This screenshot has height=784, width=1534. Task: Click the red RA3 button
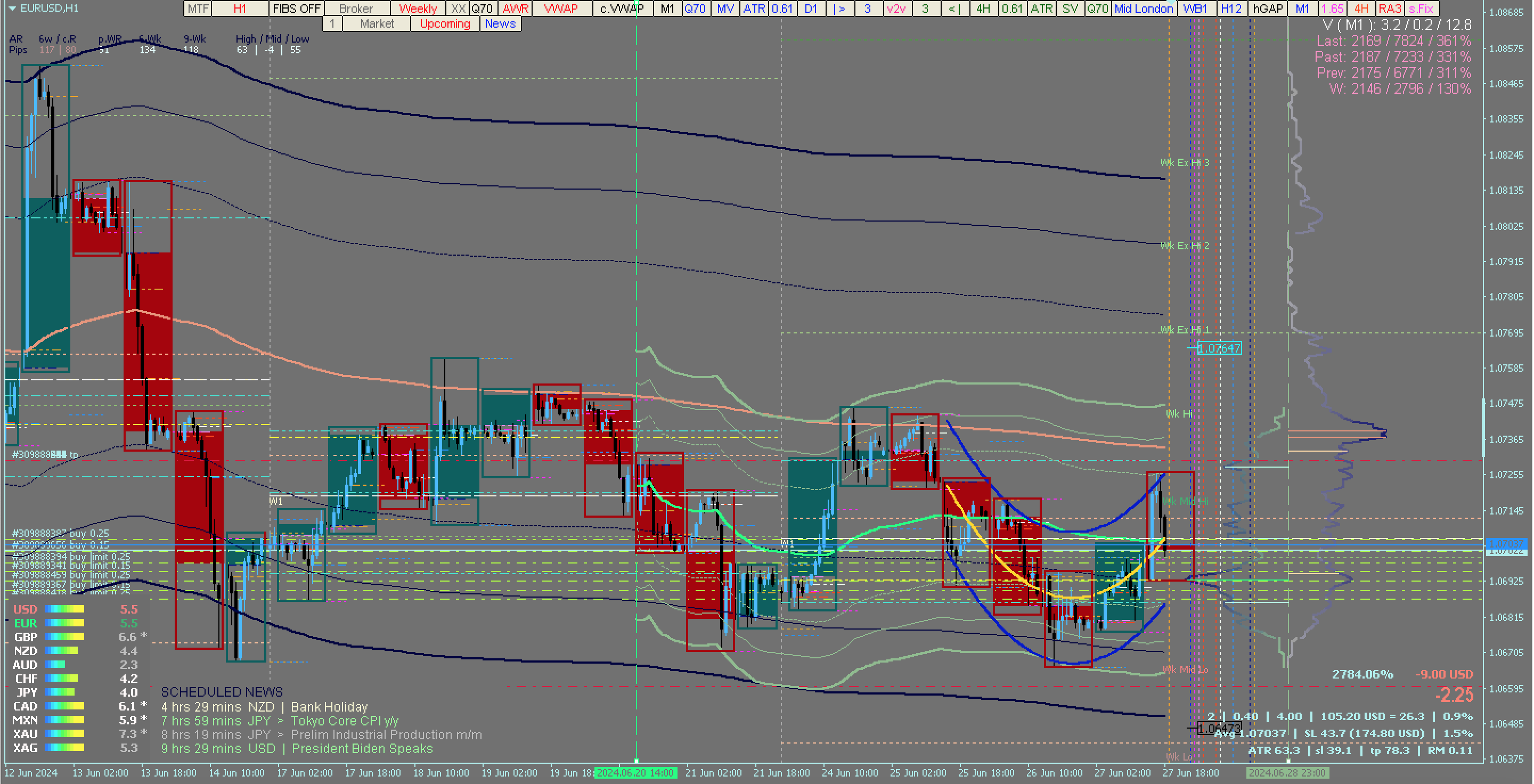click(1389, 9)
